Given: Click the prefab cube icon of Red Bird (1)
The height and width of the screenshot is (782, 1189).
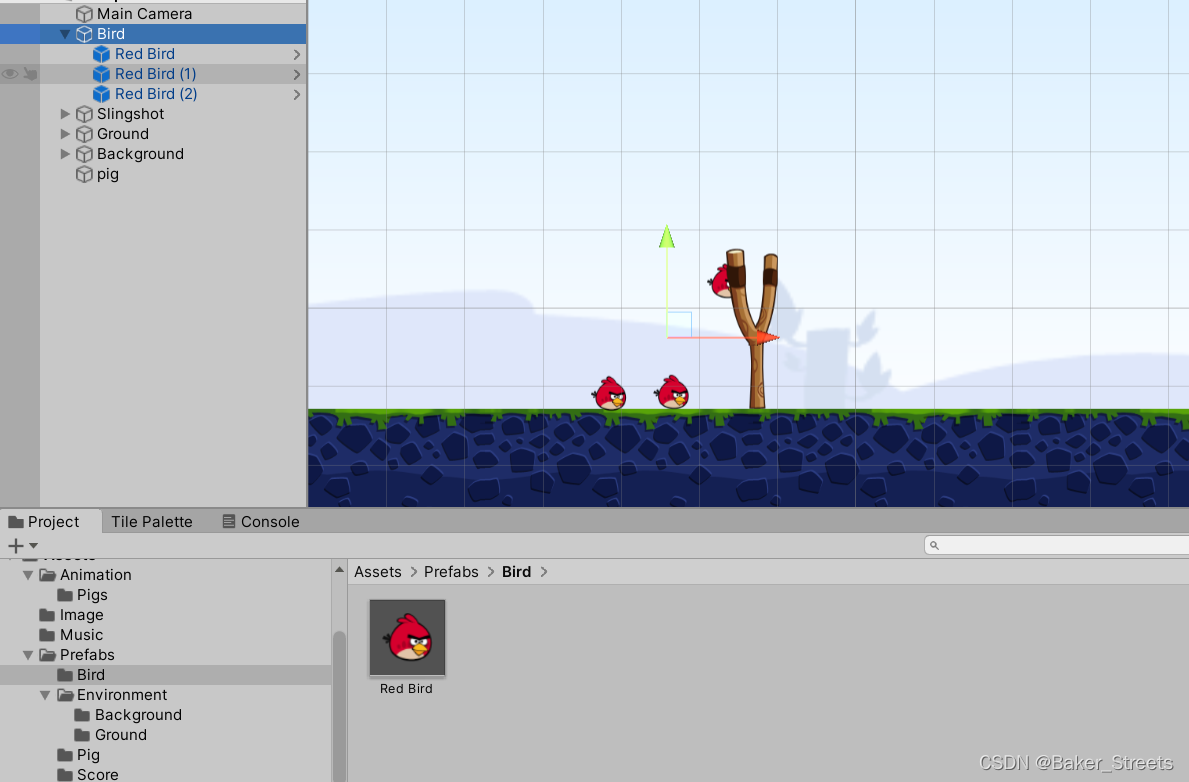Looking at the screenshot, I should coord(101,74).
